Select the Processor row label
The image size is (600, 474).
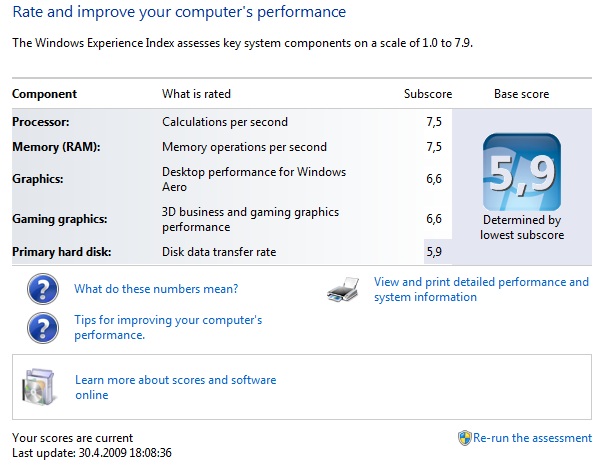pyautogui.click(x=41, y=122)
